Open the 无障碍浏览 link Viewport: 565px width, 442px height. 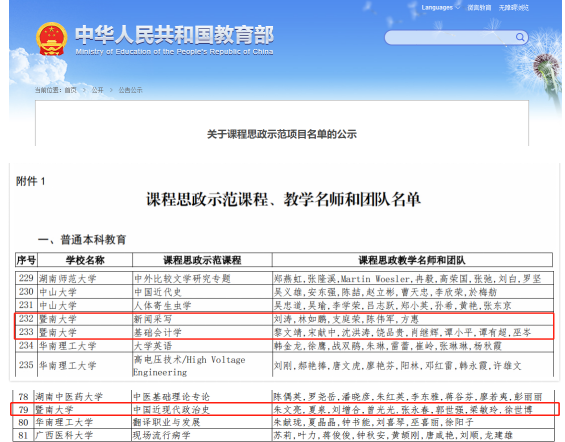click(x=513, y=8)
